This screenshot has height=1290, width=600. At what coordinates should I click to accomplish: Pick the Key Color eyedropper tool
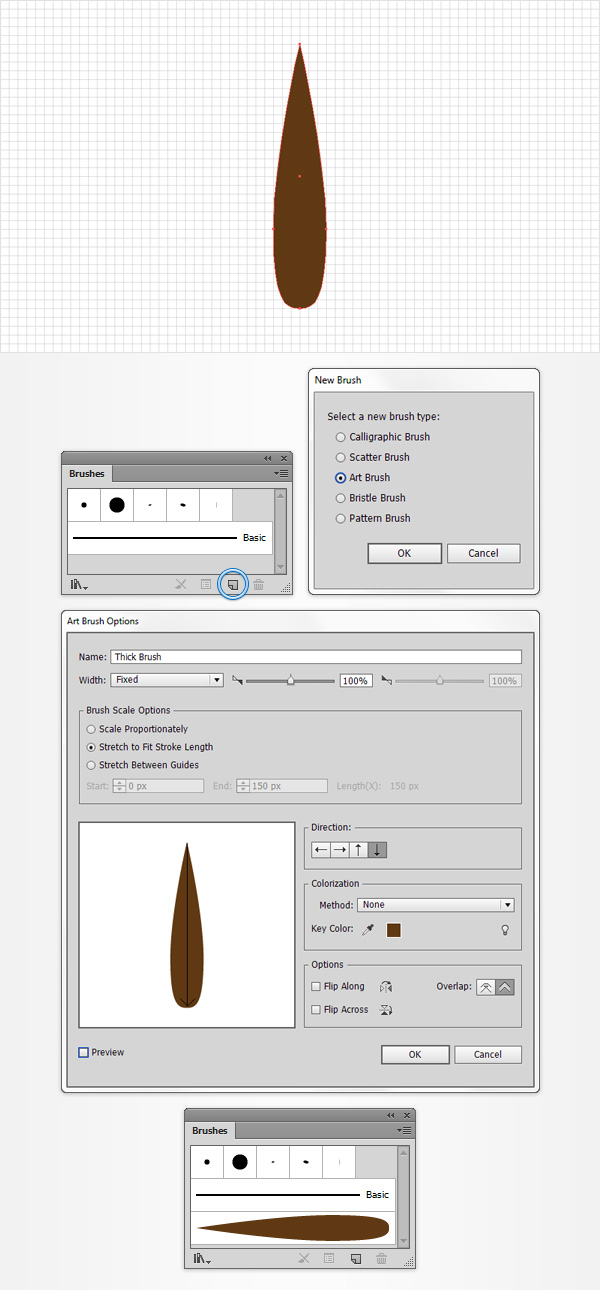pos(367,930)
